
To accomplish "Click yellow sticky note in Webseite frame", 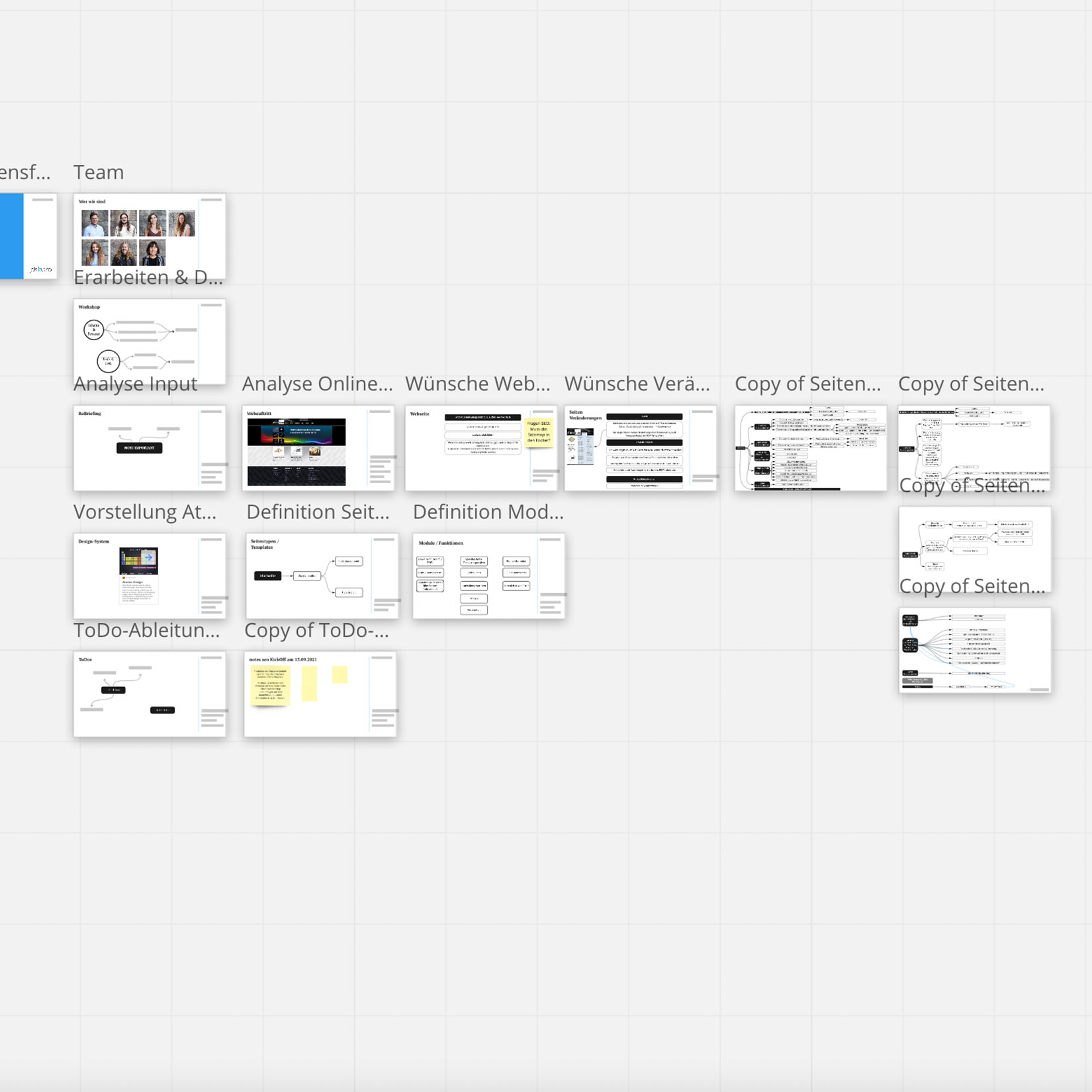I will coord(539,432).
